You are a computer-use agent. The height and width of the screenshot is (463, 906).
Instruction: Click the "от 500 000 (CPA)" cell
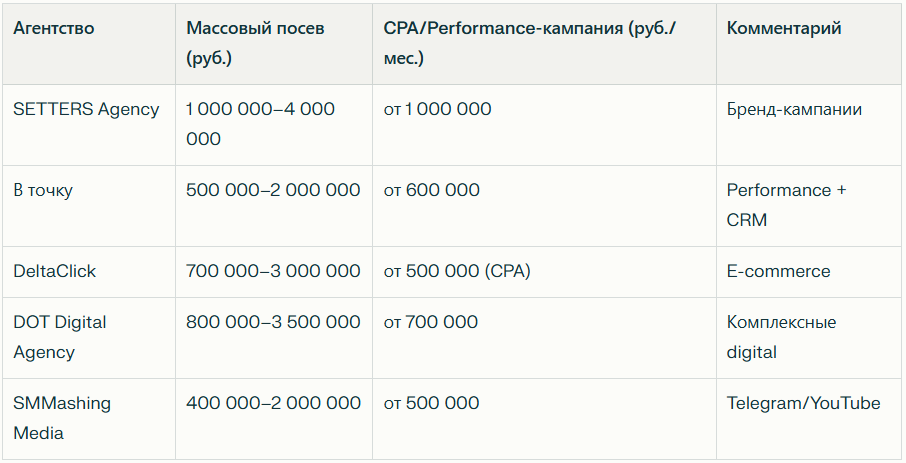457,271
